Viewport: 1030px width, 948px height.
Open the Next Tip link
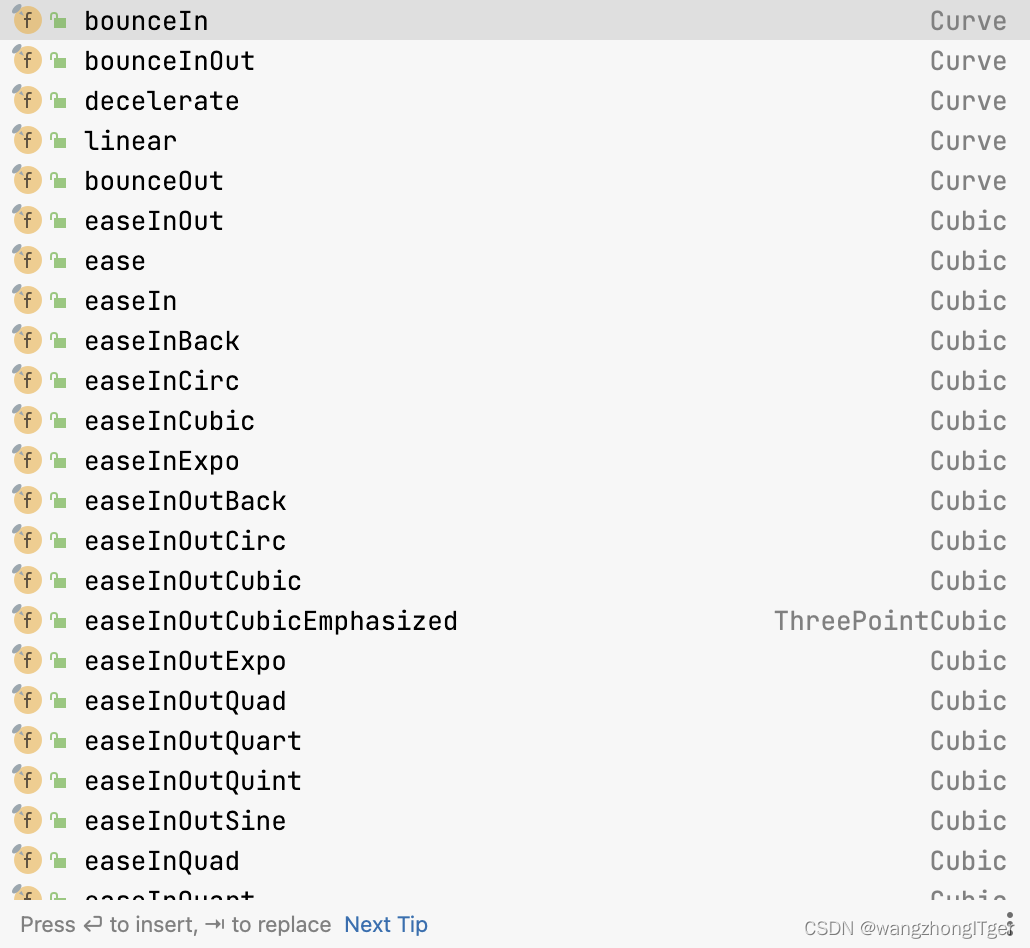pyautogui.click(x=386, y=924)
